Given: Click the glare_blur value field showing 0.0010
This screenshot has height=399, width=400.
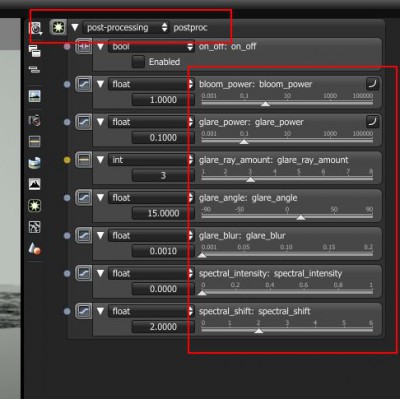Looking at the screenshot, I should [163, 251].
